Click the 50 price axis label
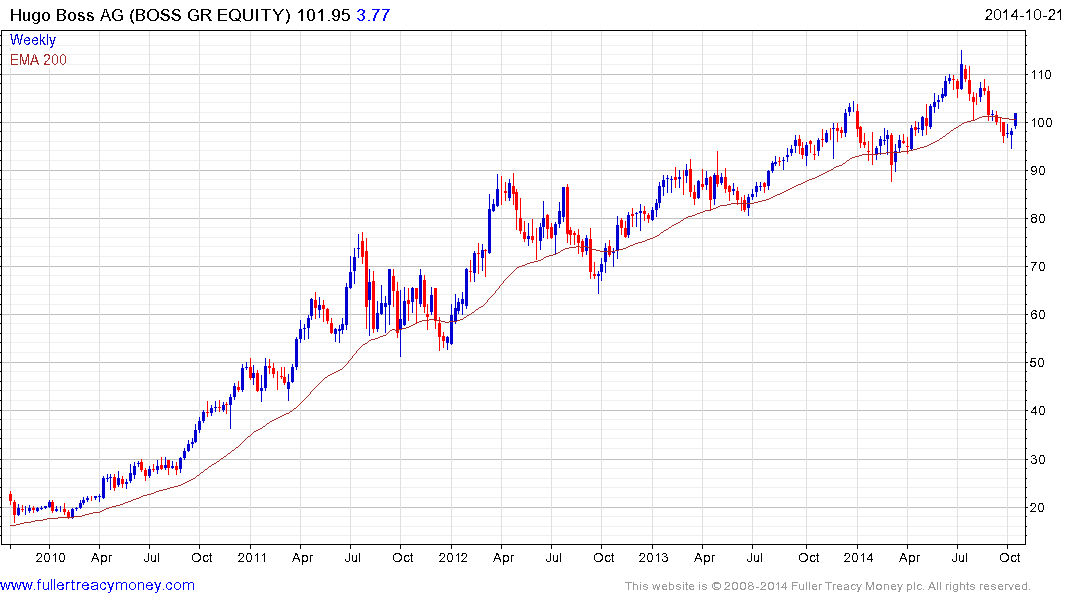 pos(1038,363)
